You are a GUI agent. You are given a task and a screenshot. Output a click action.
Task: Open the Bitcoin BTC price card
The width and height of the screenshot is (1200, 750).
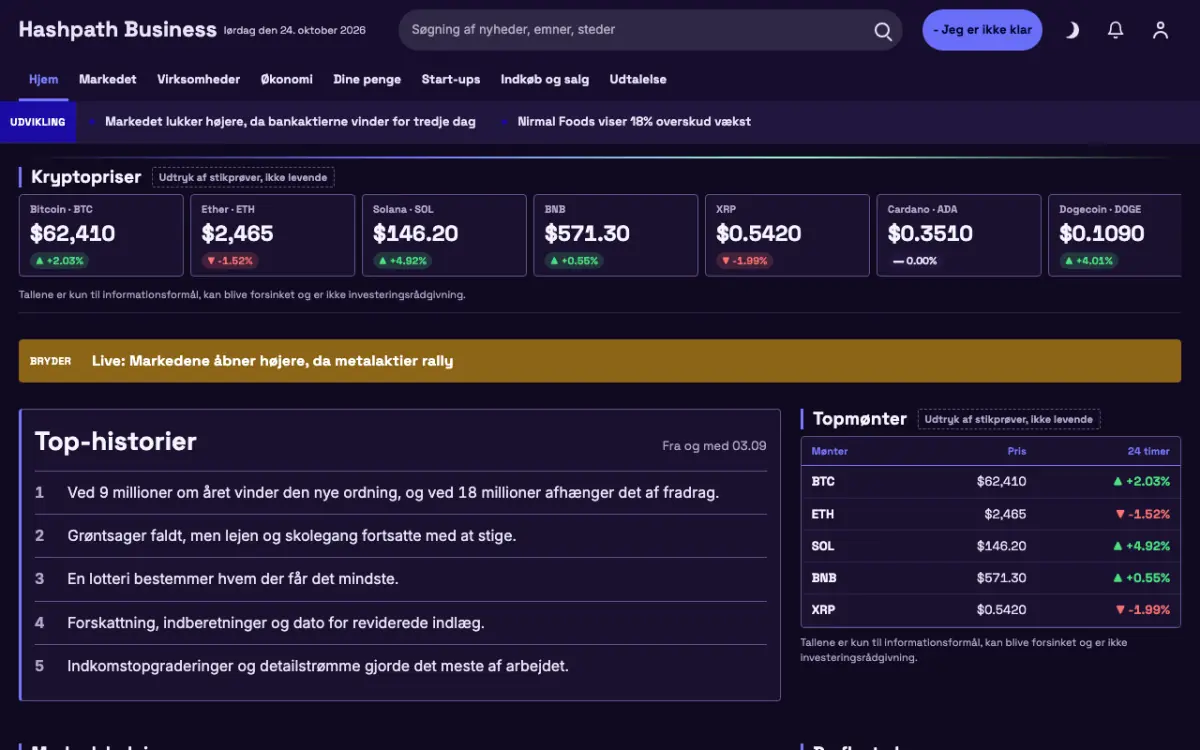101,235
